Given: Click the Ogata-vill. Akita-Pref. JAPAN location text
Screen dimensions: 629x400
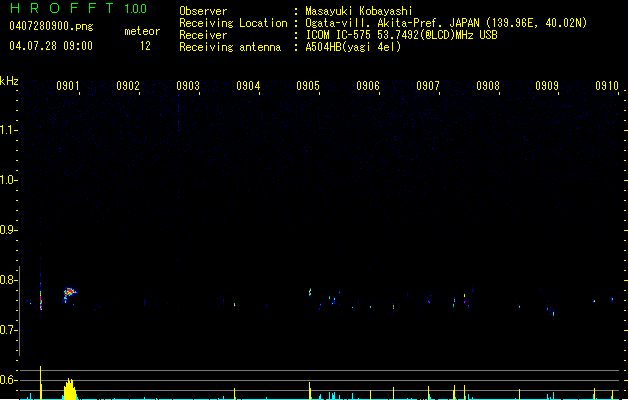Looking at the screenshot, I should coord(446,23).
